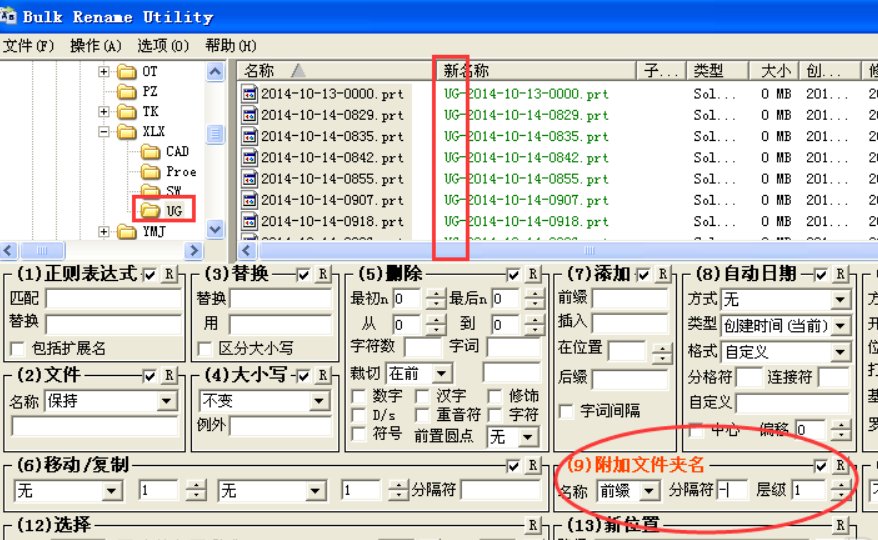Open the 前置圆点 无 dropdown
The image size is (878, 540).
point(528,437)
